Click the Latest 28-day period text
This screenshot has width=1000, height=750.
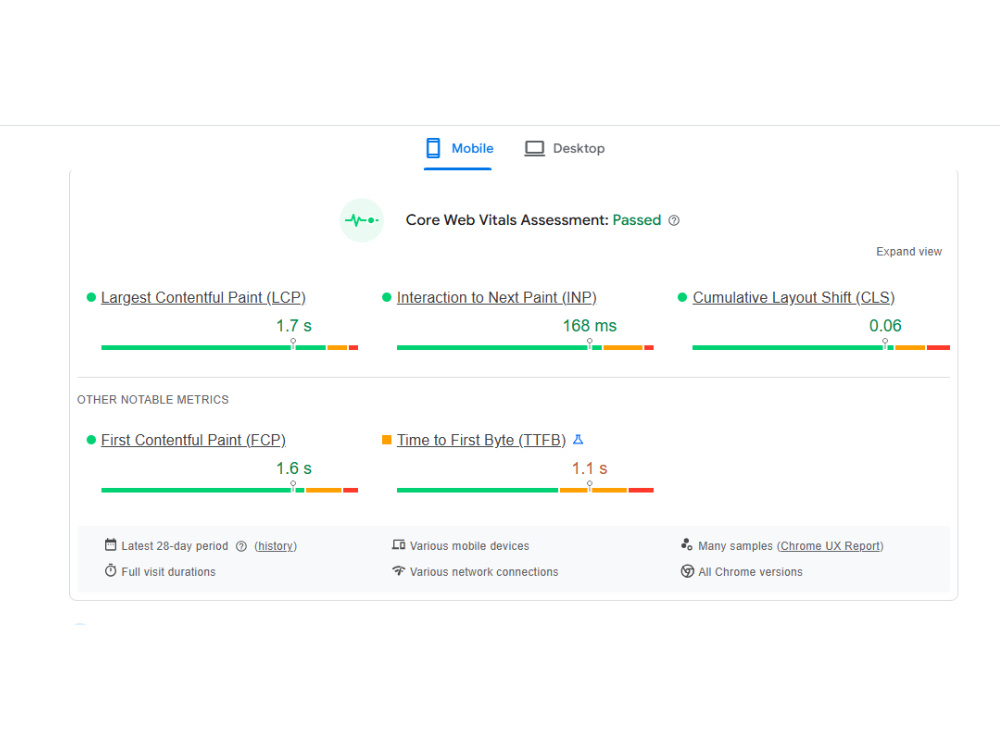175,546
